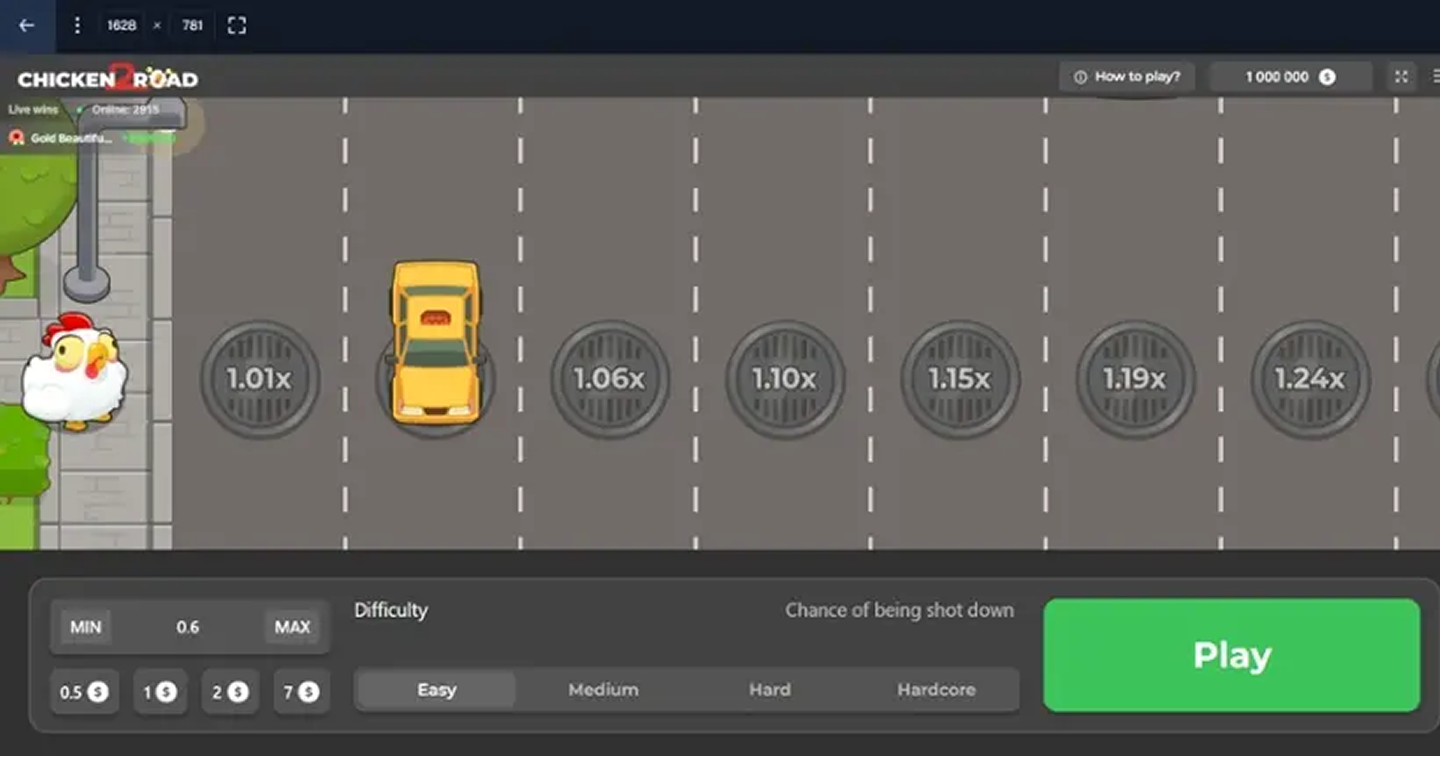Click the white chicken character
1440x758 pixels.
click(75, 373)
